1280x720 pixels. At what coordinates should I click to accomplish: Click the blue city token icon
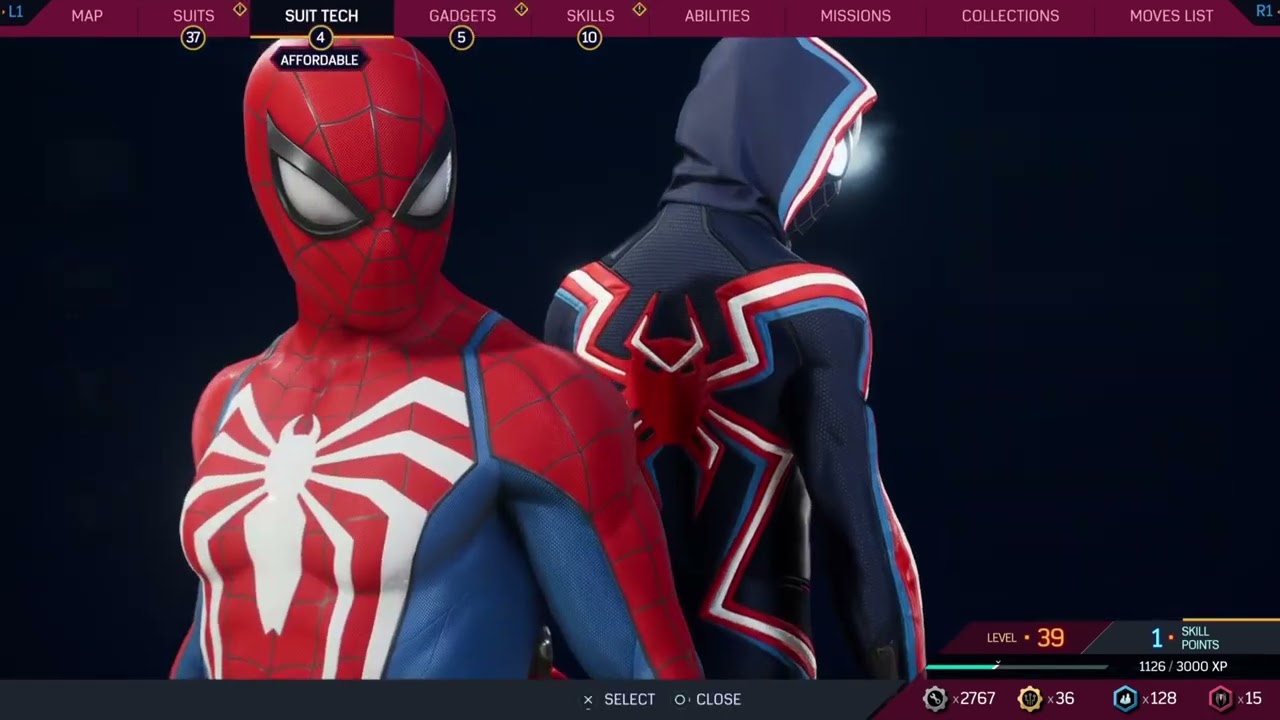1125,698
